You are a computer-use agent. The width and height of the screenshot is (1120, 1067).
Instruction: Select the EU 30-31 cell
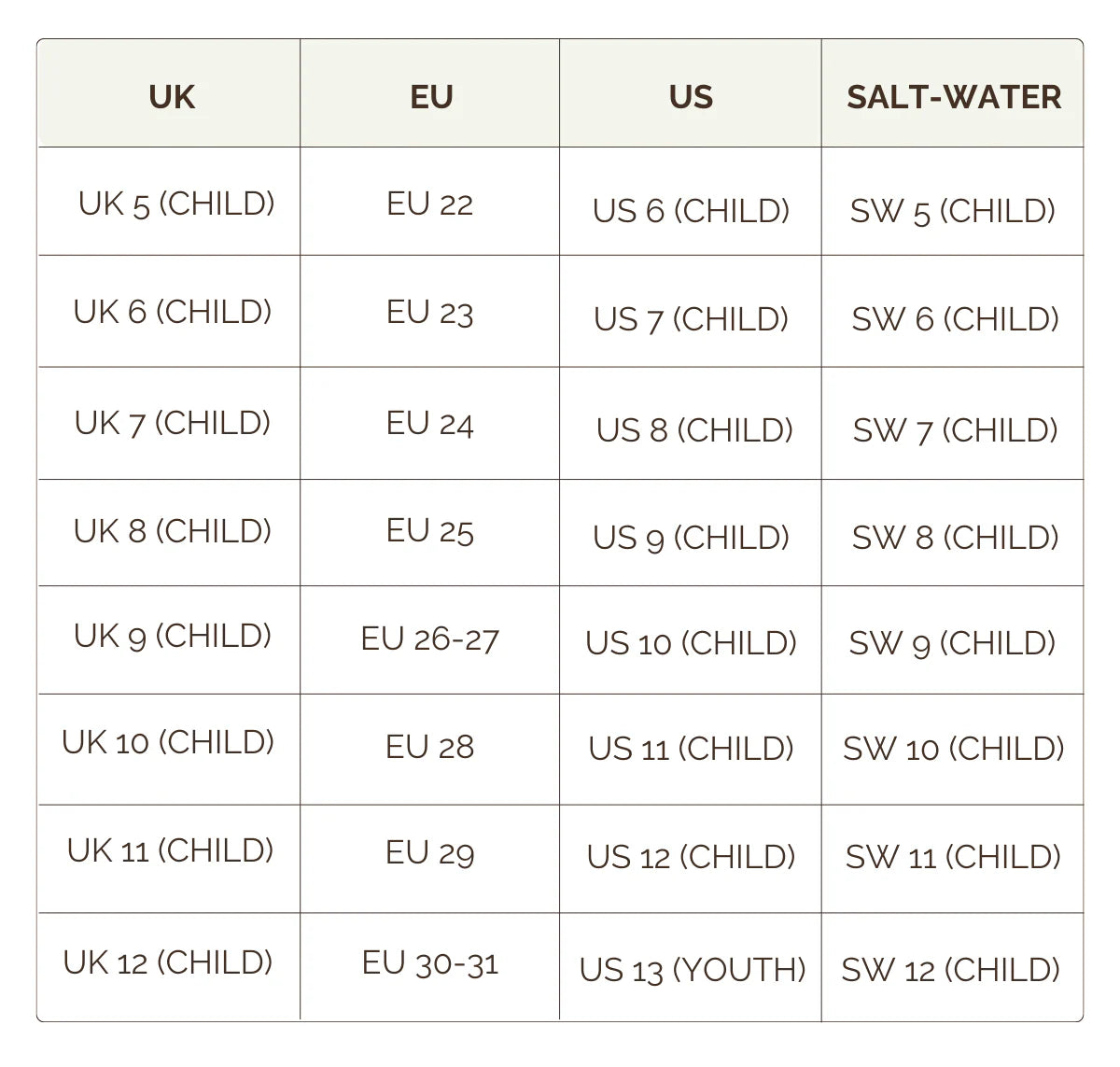[430, 963]
